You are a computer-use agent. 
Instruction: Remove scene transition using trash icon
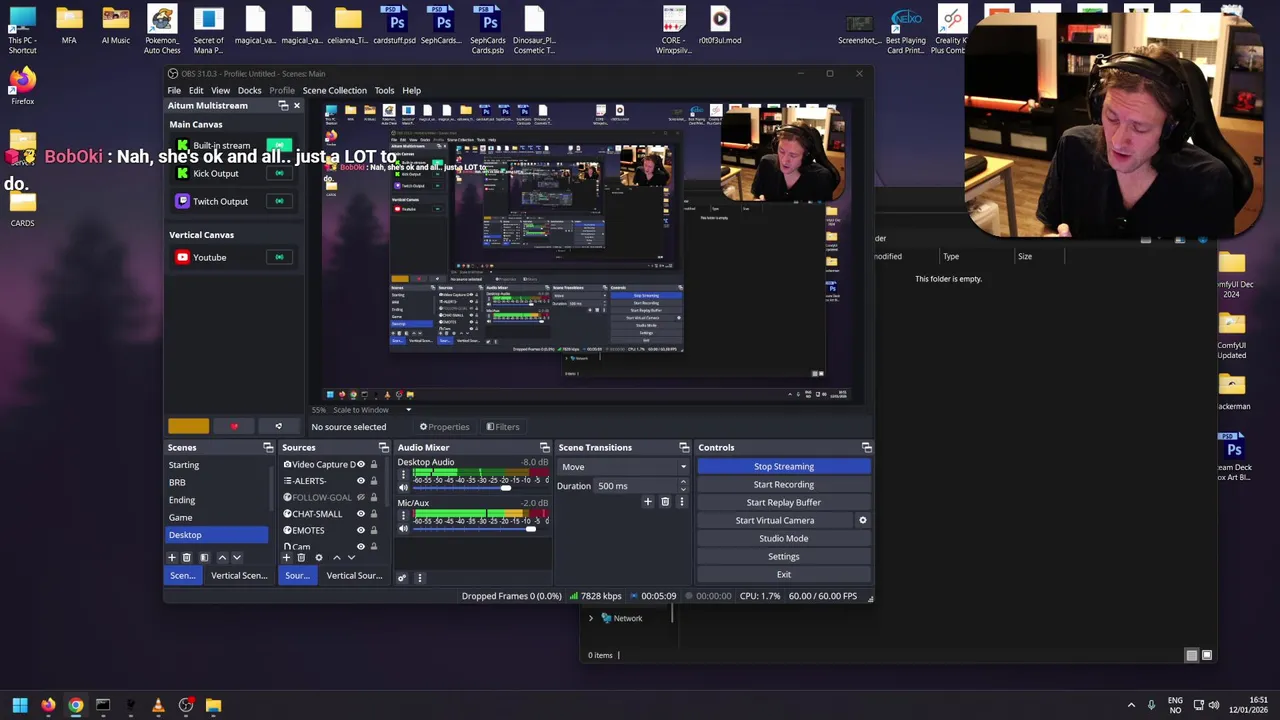[x=665, y=501]
